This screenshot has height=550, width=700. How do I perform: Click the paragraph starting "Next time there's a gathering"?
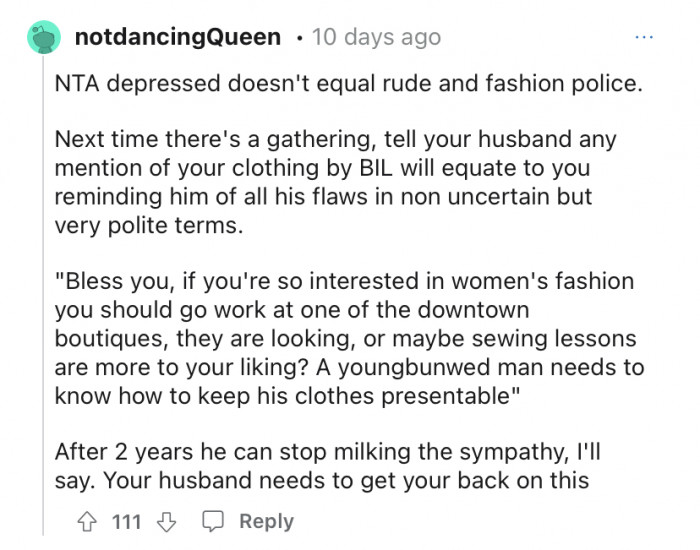tap(335, 182)
